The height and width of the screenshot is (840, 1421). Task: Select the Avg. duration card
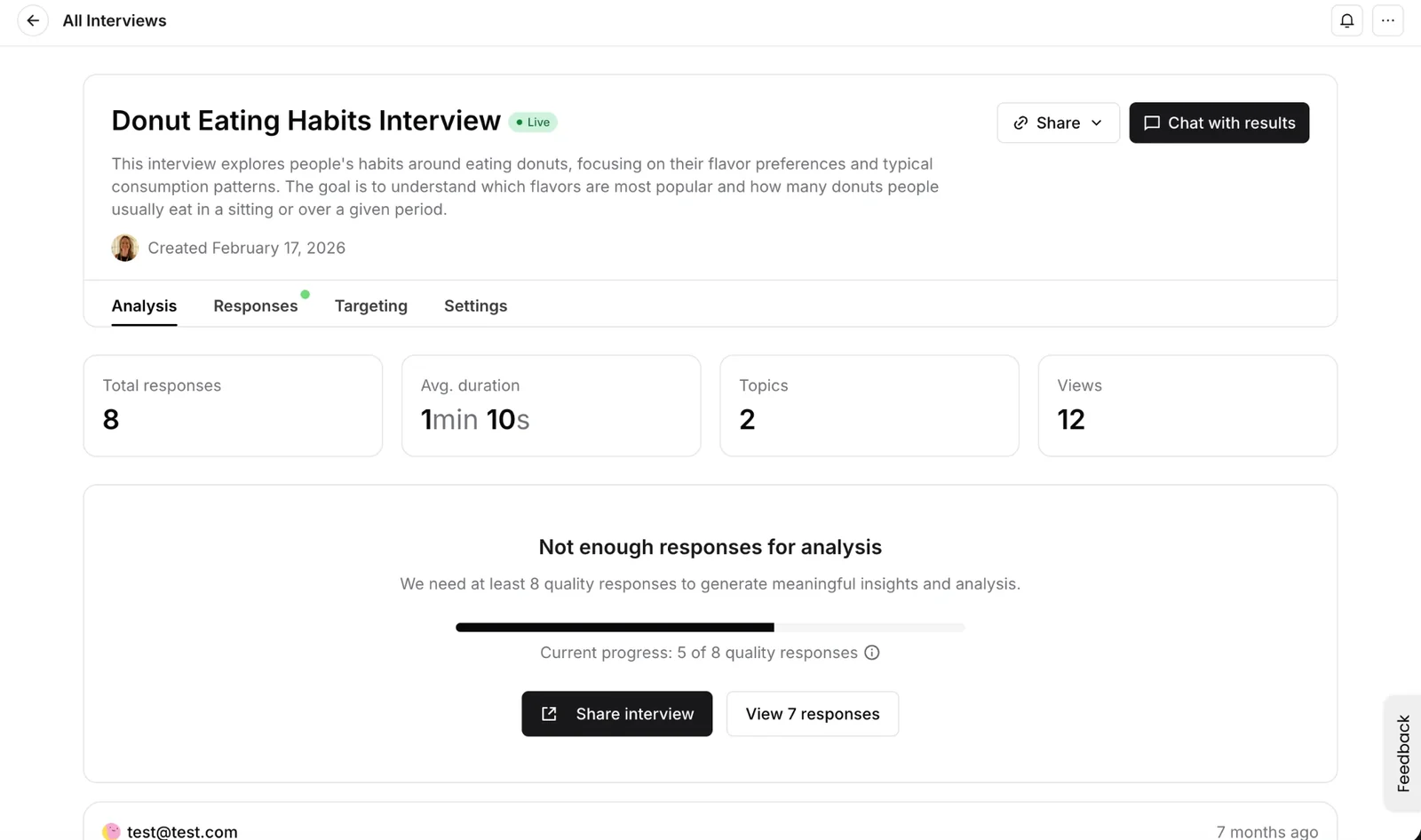552,406
